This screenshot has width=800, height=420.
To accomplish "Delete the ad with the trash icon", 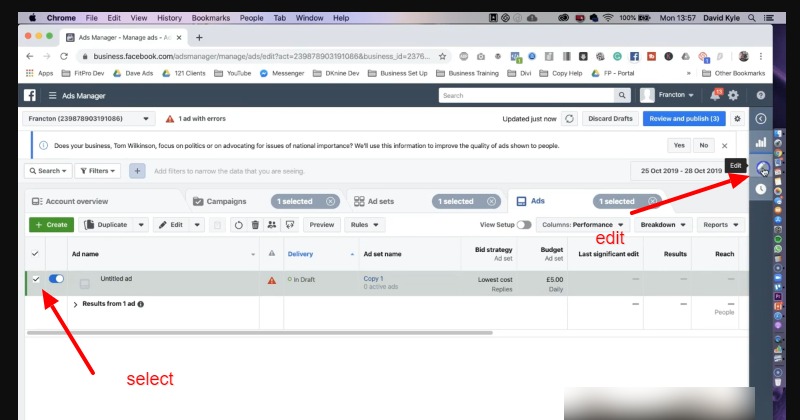I will click(255, 225).
